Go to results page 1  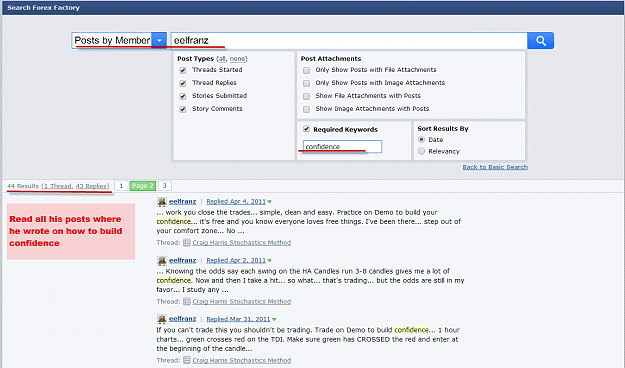tap(121, 186)
